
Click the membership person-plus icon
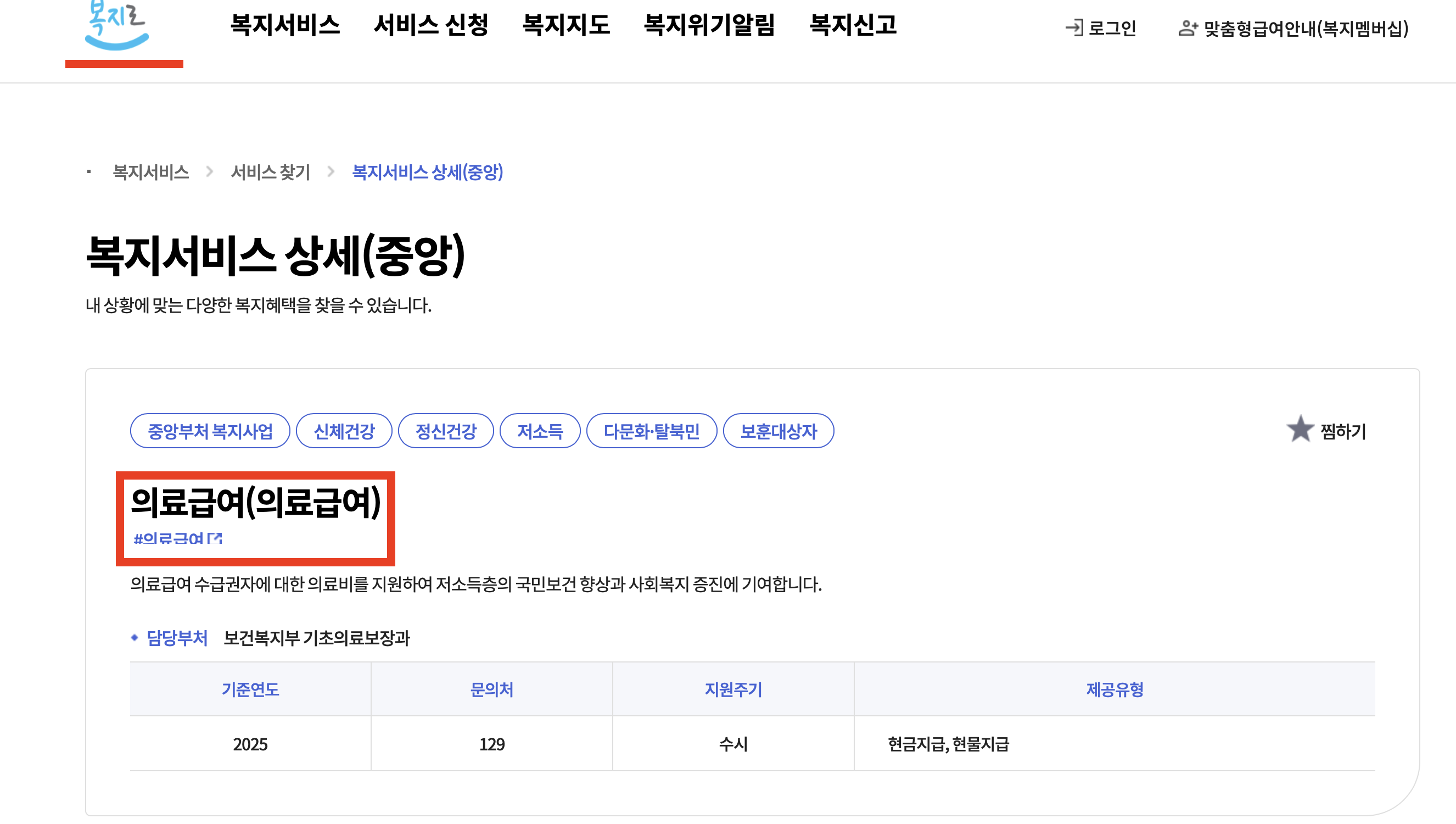tap(1188, 27)
